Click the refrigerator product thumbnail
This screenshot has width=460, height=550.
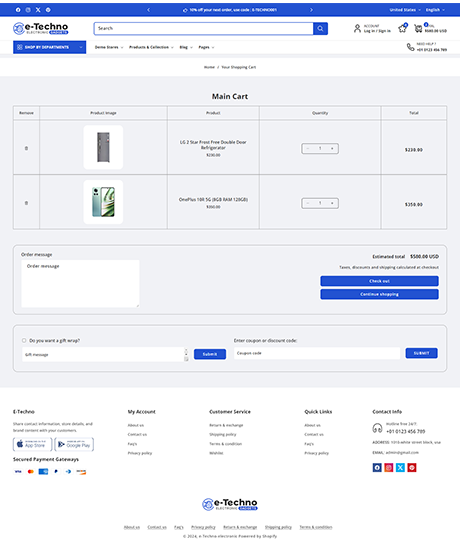click(103, 147)
